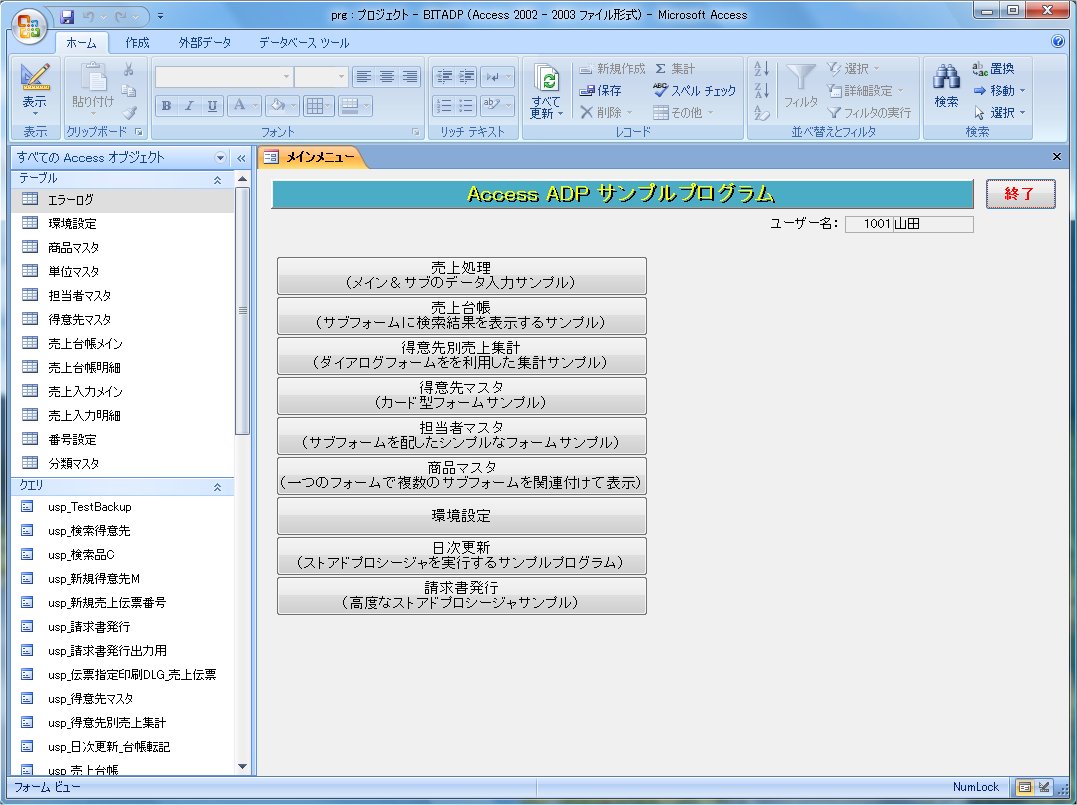The width and height of the screenshot is (1077, 805).
Task: Click the 商品マスタ form button
Action: click(x=462, y=475)
